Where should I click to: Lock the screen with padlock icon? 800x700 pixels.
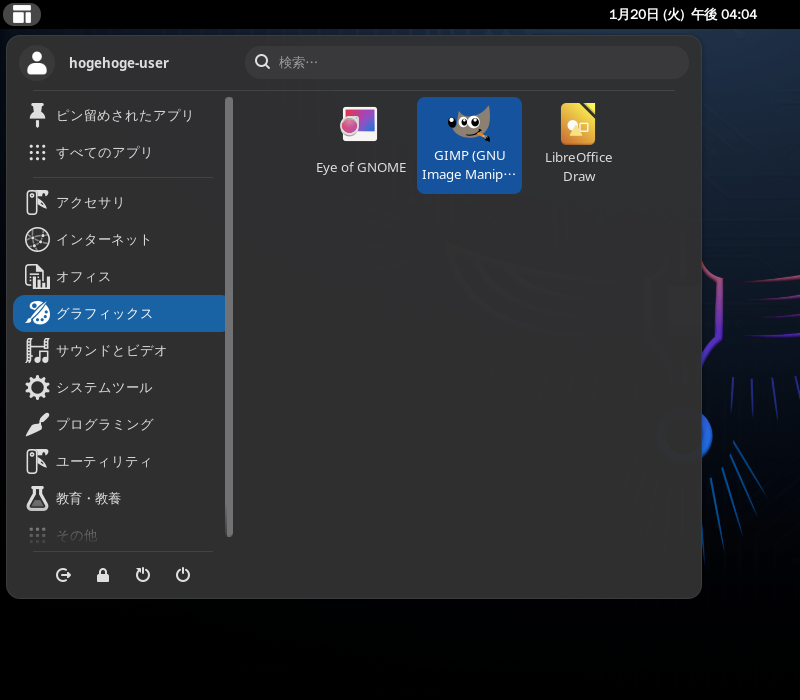[x=103, y=575]
